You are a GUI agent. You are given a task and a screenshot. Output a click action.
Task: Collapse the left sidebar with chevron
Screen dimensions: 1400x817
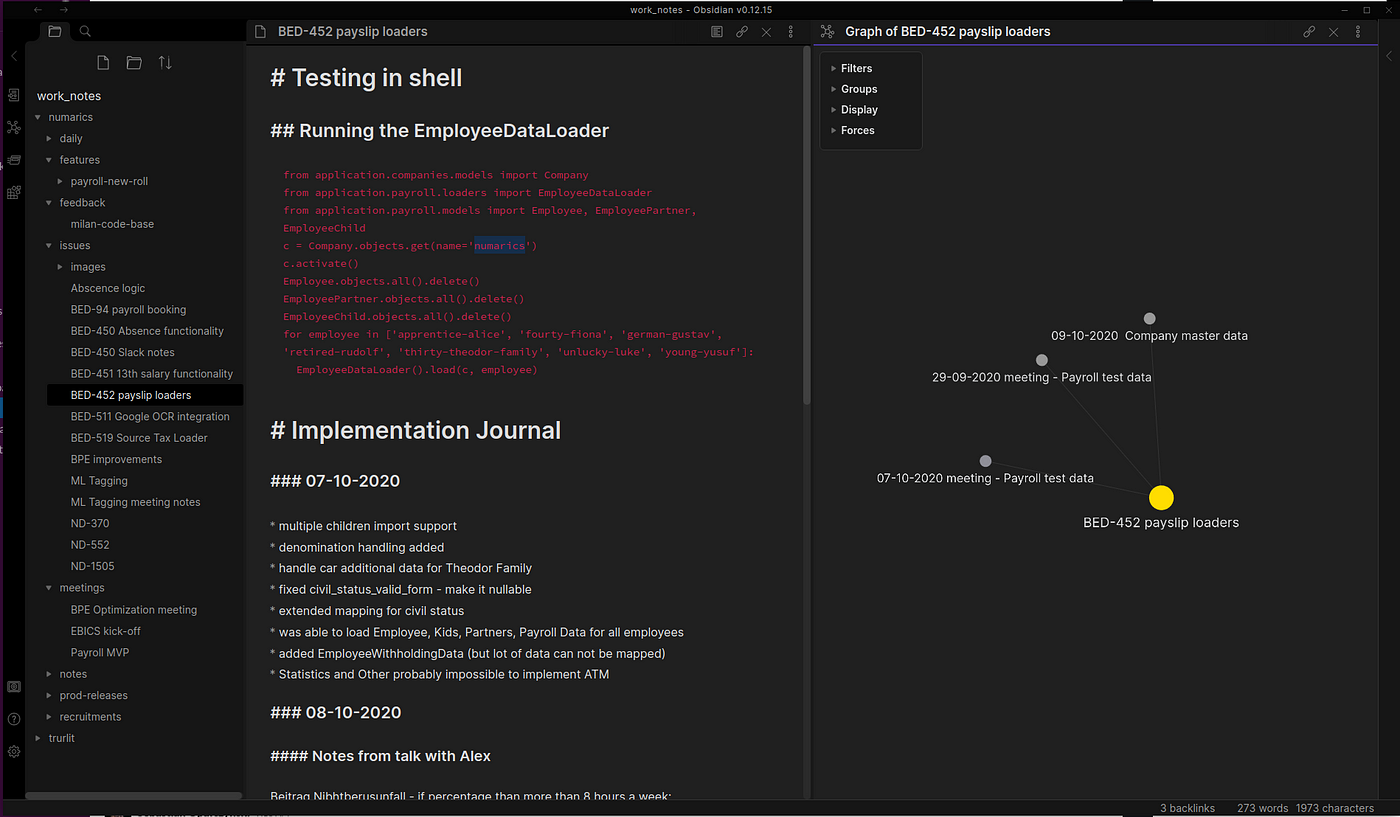click(14, 57)
